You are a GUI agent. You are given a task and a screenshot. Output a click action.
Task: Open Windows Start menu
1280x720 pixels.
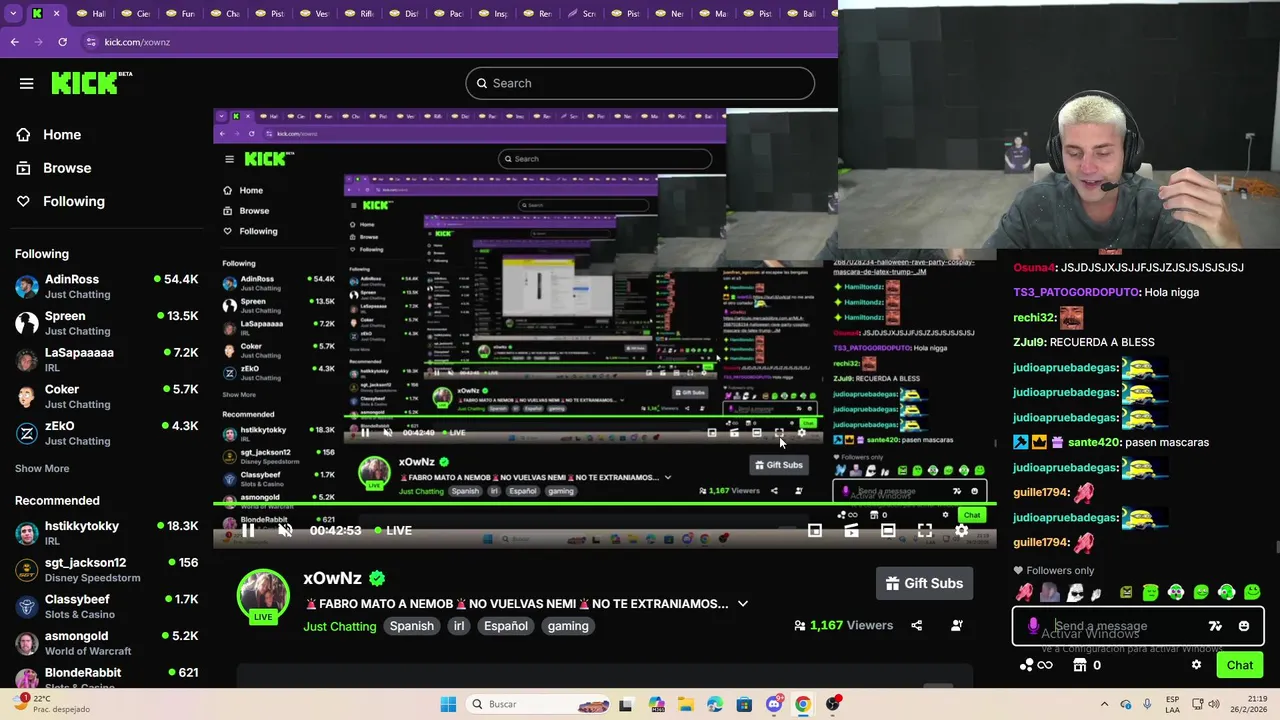448,704
